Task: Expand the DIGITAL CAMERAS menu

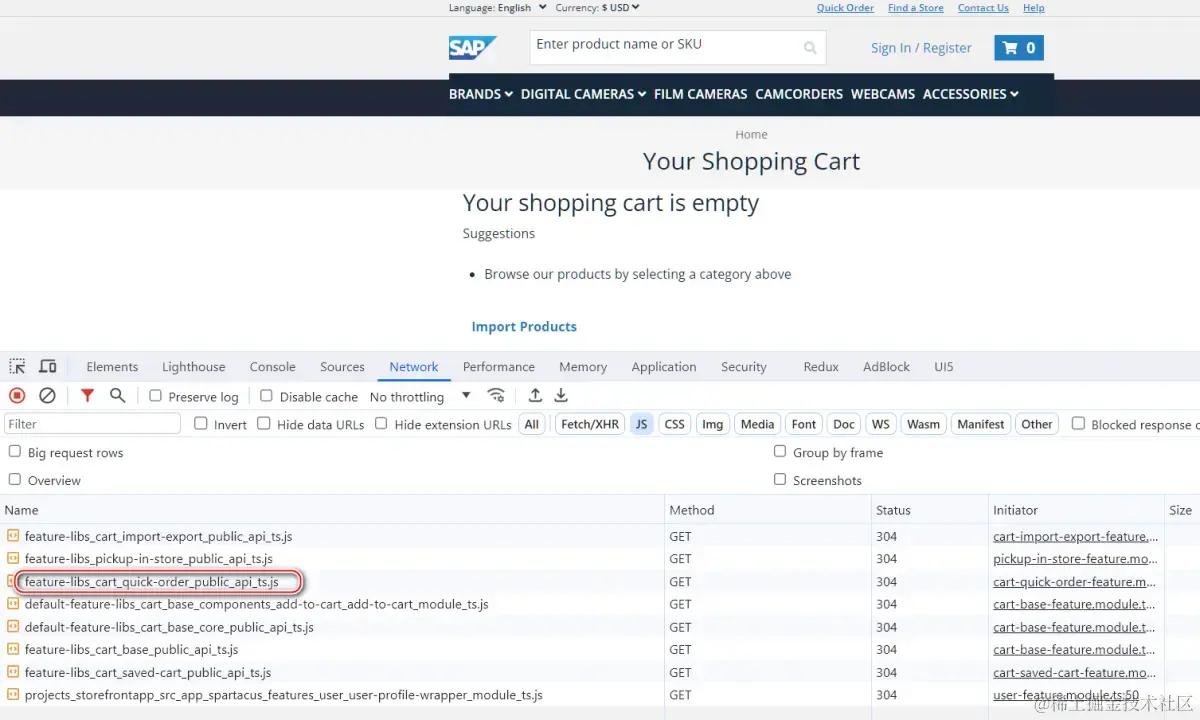Action: tap(584, 94)
